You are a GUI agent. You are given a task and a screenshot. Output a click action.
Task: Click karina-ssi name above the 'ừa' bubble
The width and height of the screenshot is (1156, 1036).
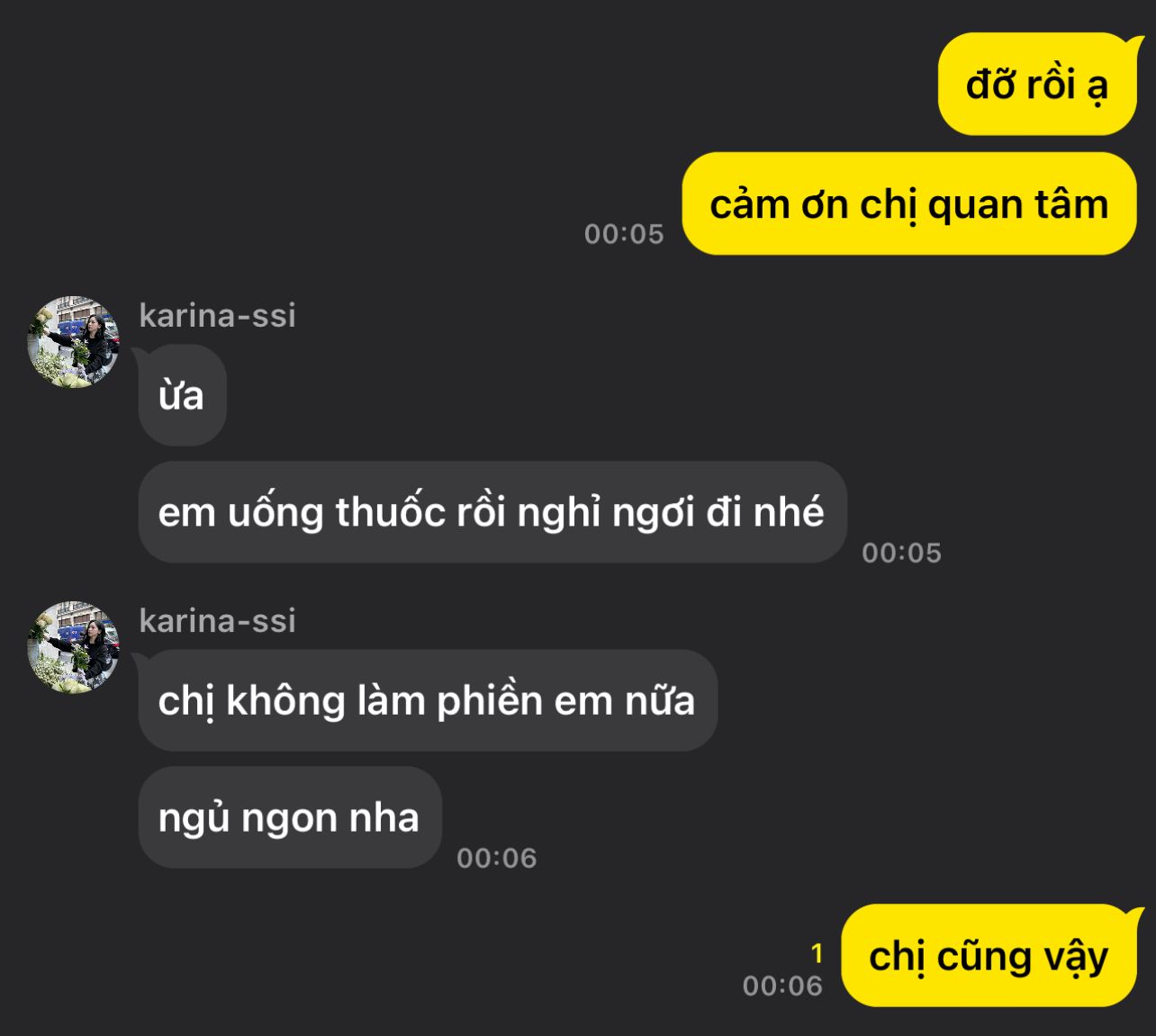(217, 315)
